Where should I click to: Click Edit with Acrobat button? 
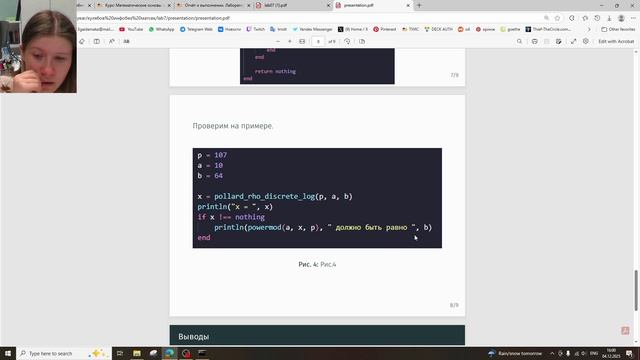pyautogui.click(x=616, y=41)
